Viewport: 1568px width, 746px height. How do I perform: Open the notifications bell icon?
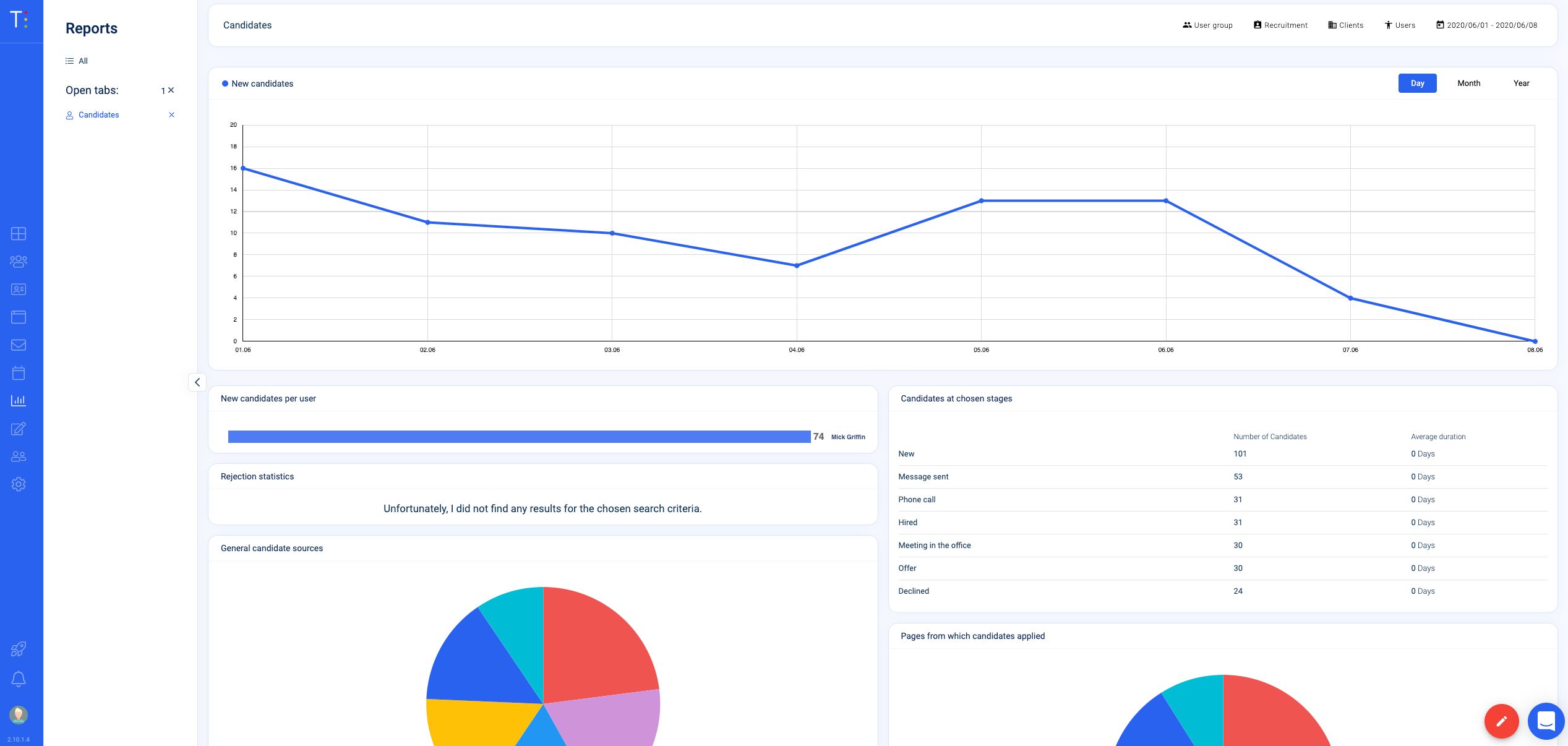[19, 679]
